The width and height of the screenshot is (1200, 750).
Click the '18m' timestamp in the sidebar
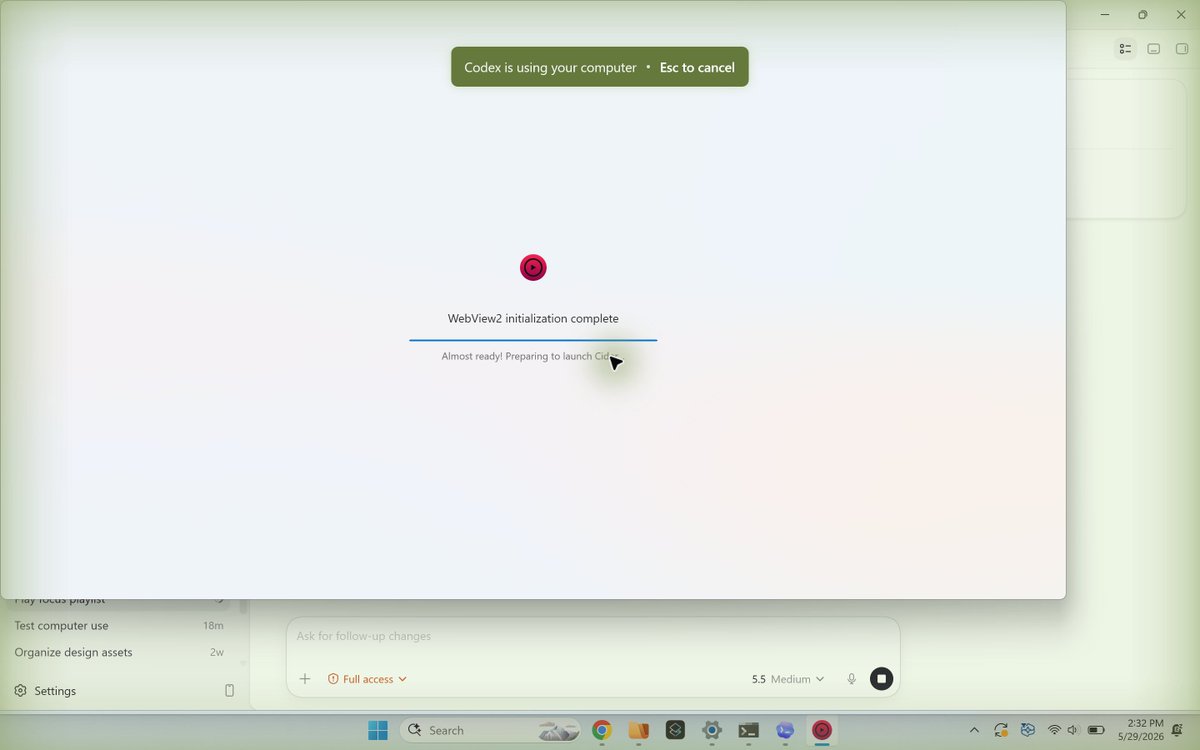tap(213, 625)
